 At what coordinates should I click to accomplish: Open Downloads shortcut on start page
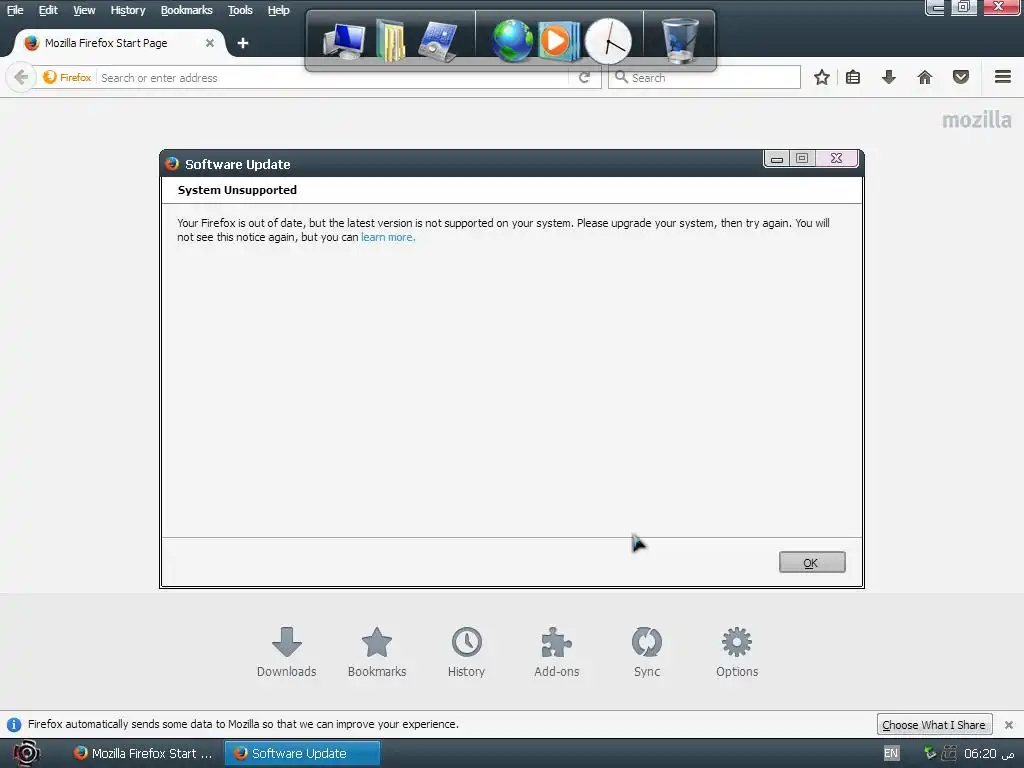287,652
